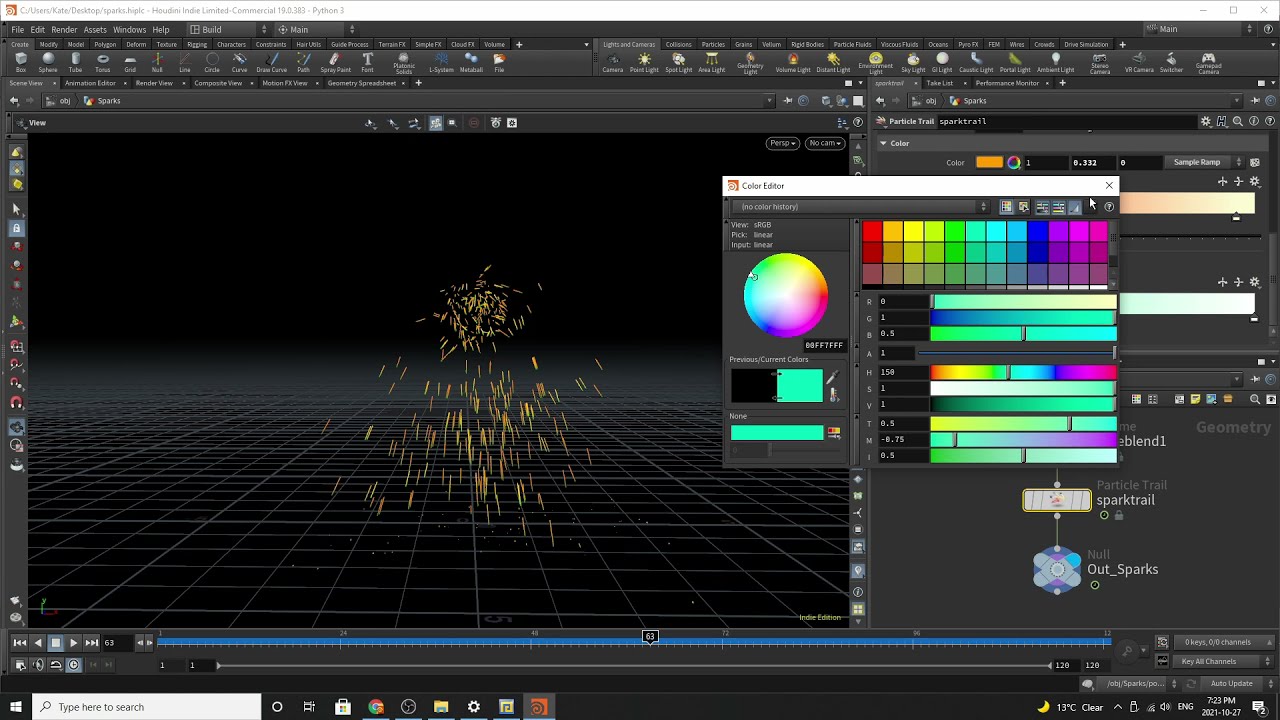
Task: Open the Assets menu
Action: [95, 30]
